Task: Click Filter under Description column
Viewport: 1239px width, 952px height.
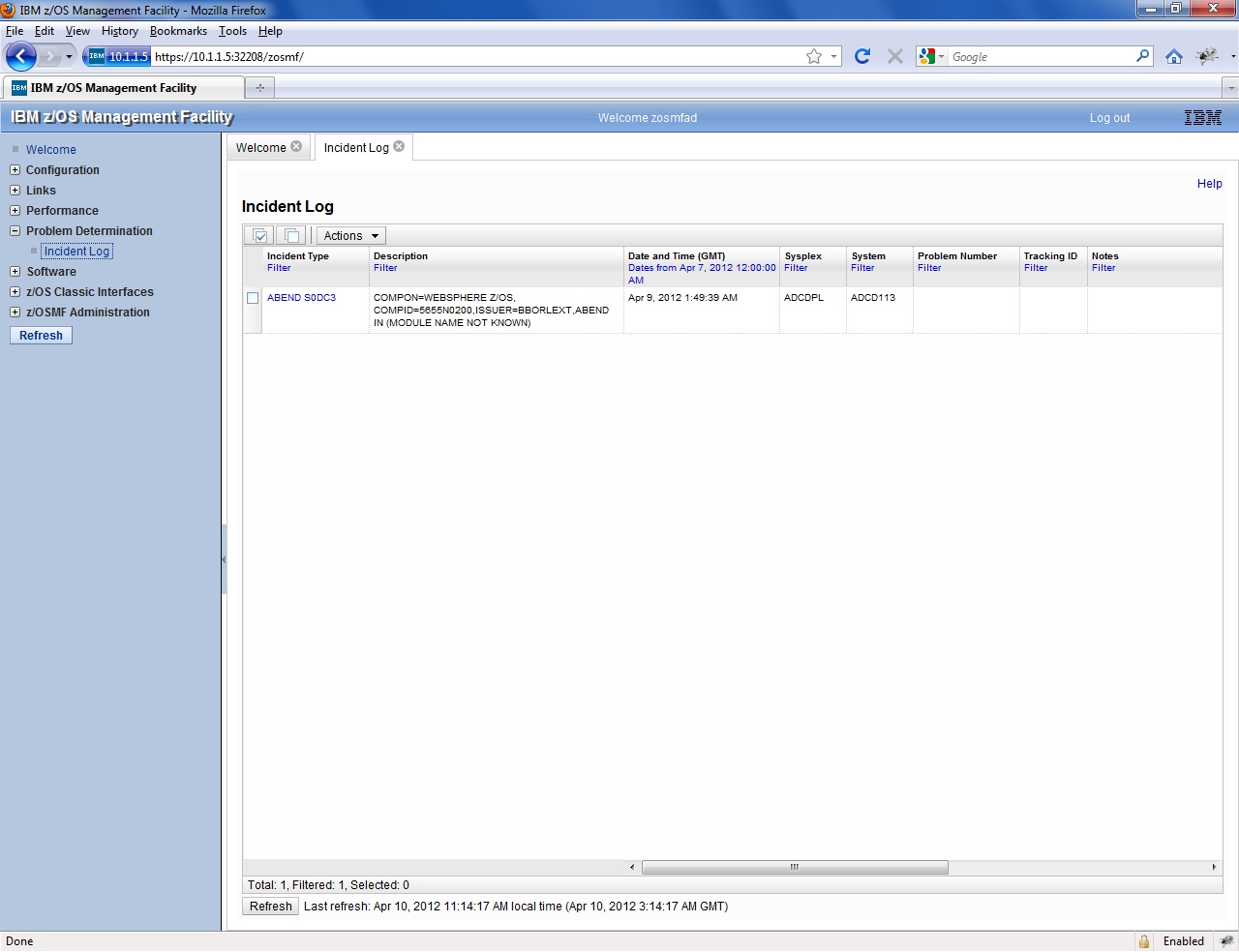Action: coord(385,268)
